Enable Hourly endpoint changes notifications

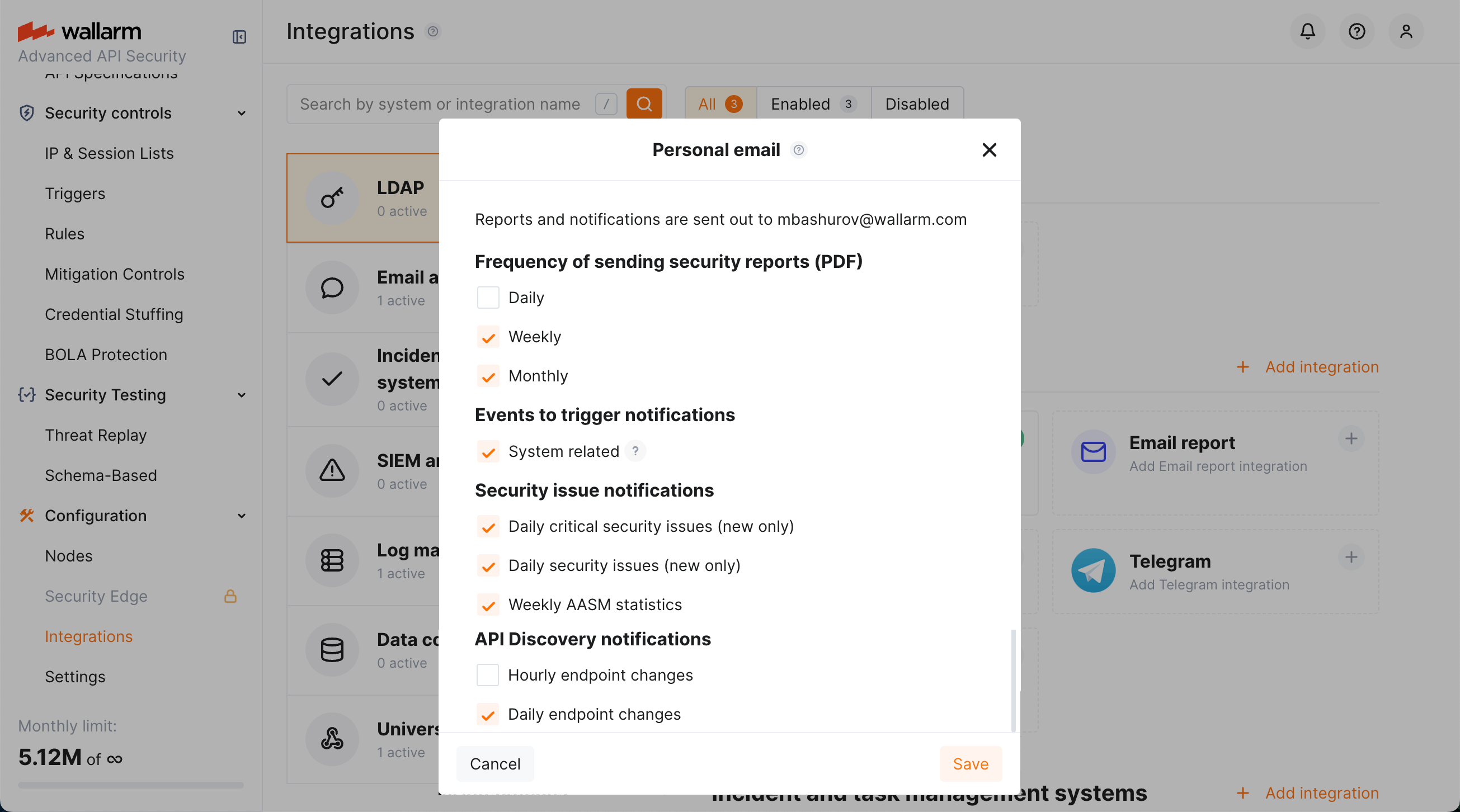tap(487, 675)
